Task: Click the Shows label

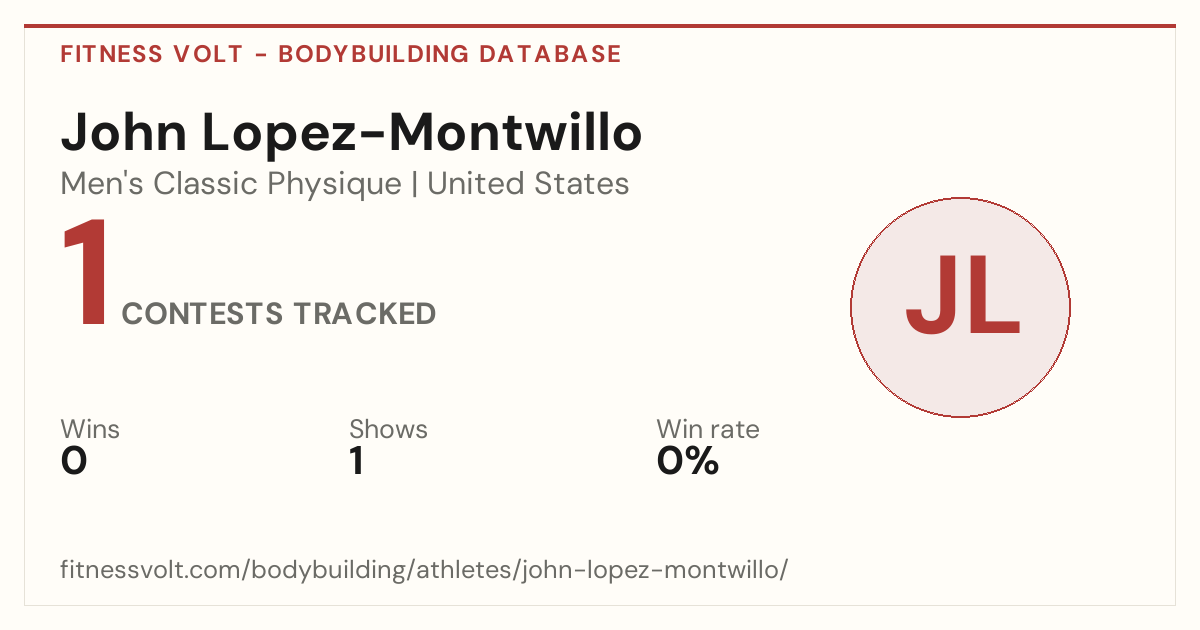Action: [388, 429]
